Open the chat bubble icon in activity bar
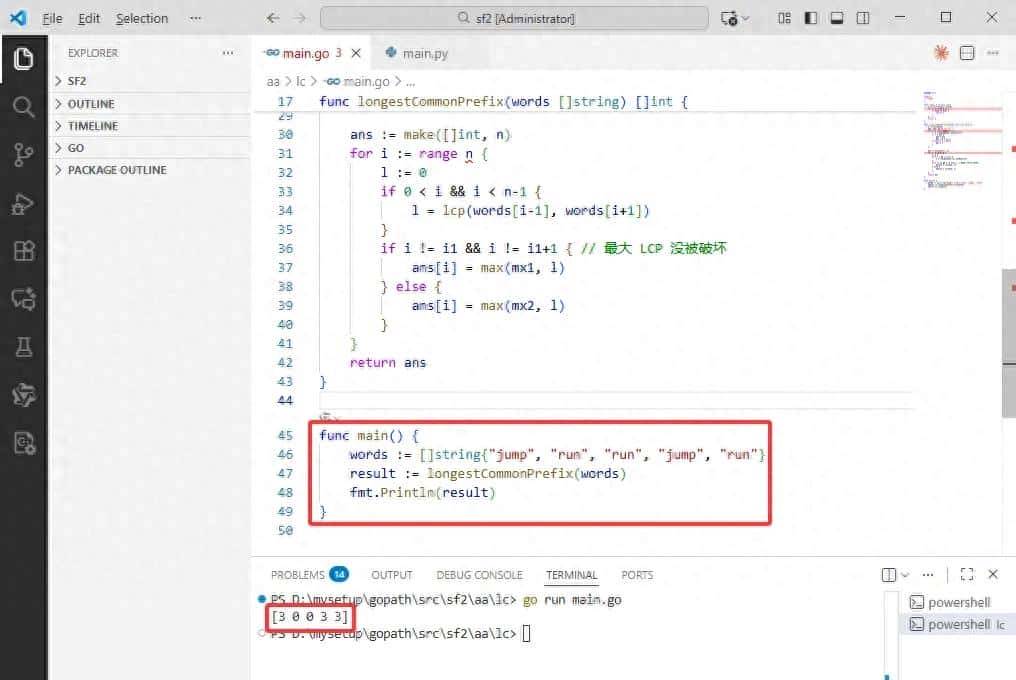The image size is (1016, 680). point(24,299)
